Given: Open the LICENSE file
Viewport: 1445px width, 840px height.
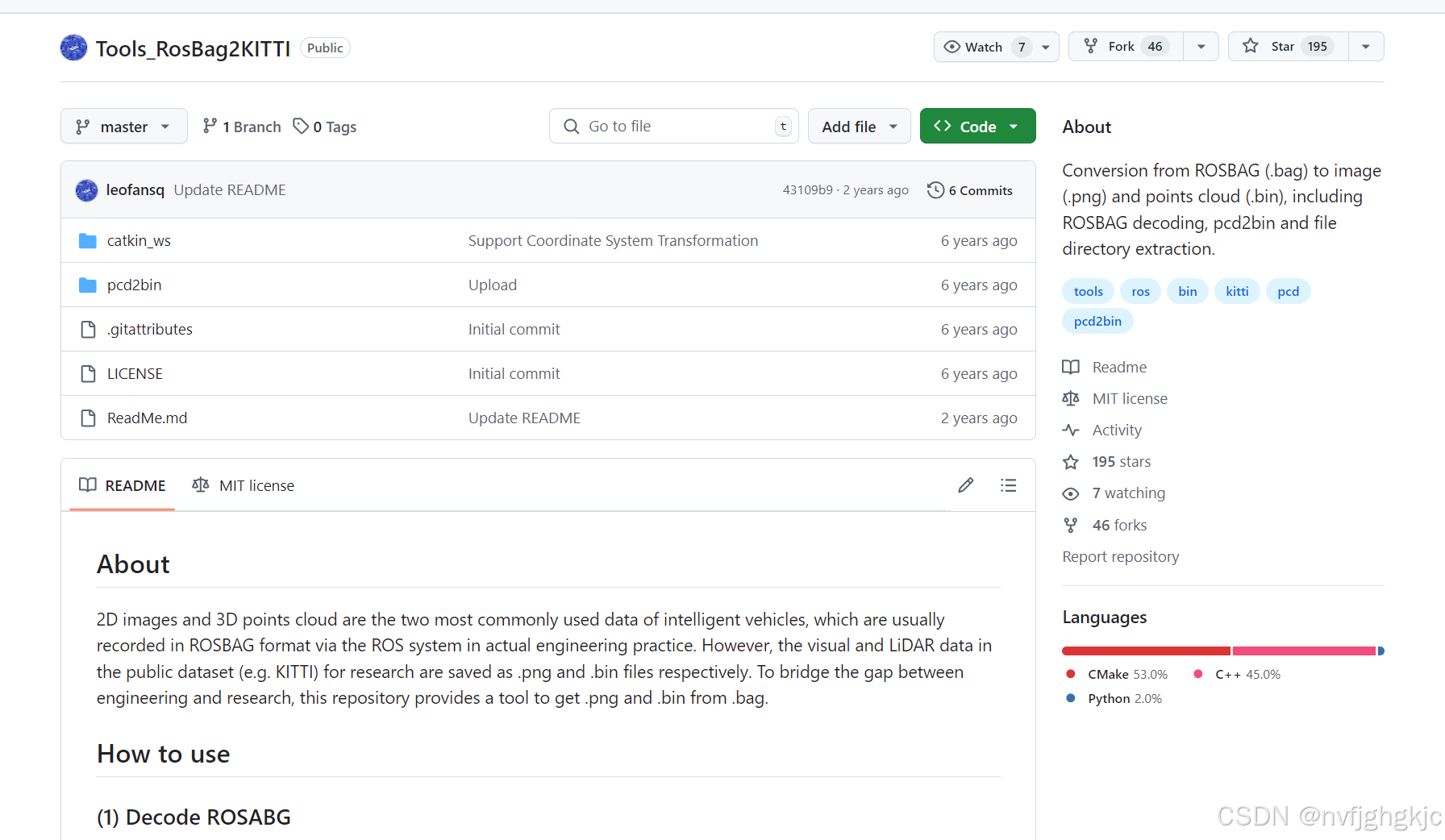Looking at the screenshot, I should pyautogui.click(x=135, y=374).
